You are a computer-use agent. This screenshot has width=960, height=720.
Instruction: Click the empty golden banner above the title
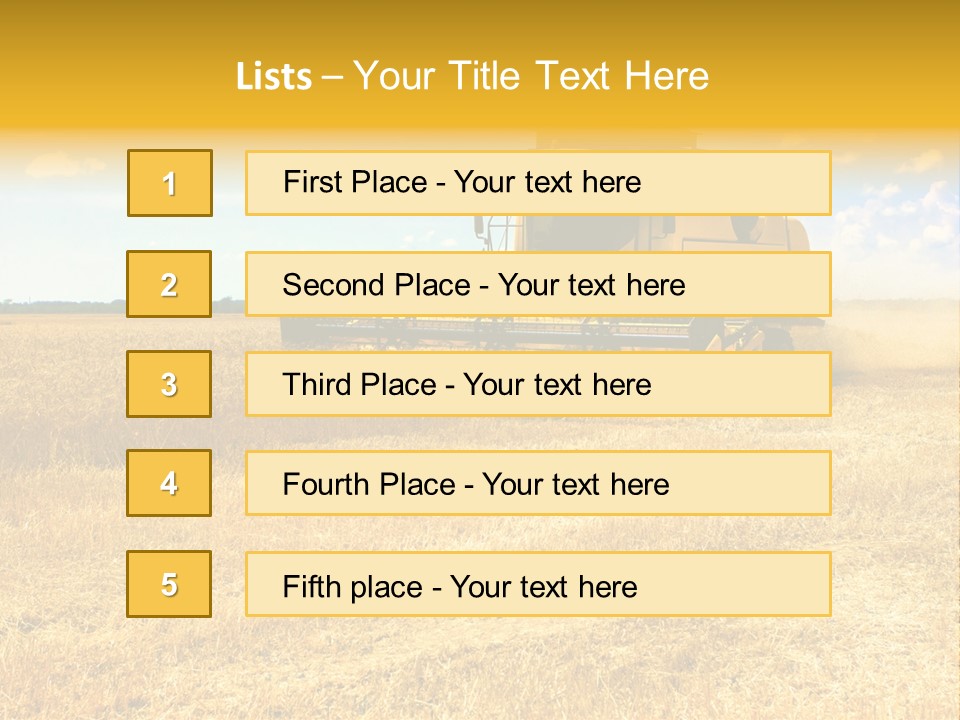478,24
